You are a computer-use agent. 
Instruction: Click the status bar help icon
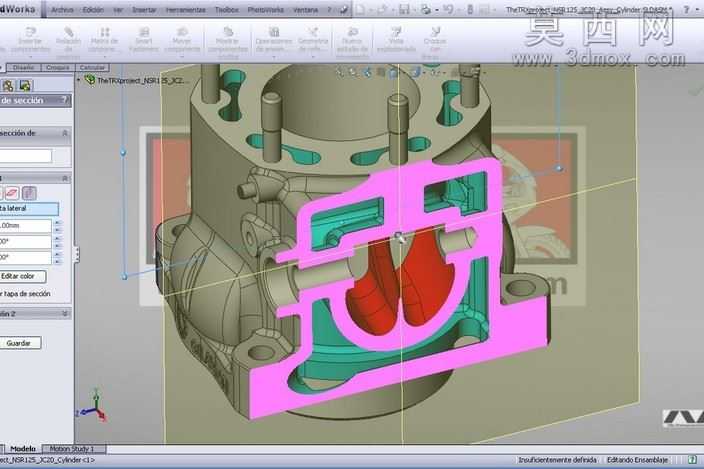[692, 460]
